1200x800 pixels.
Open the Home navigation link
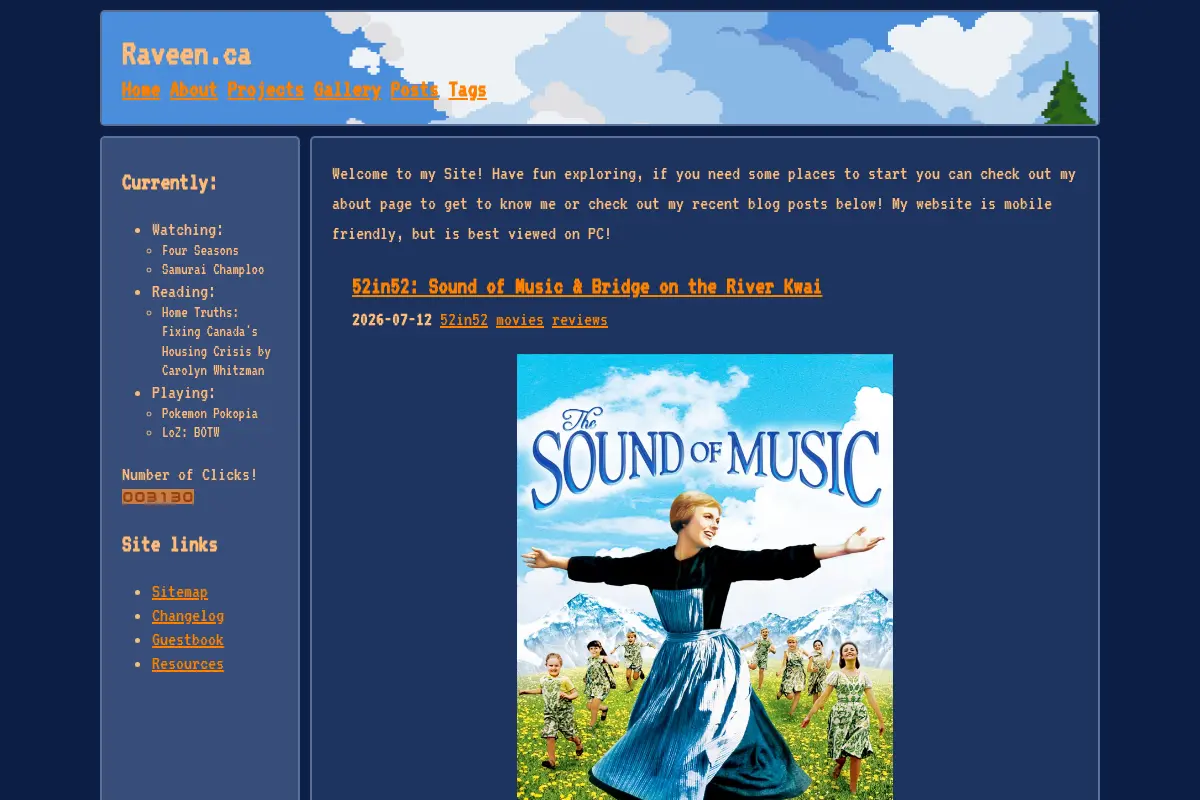point(141,90)
